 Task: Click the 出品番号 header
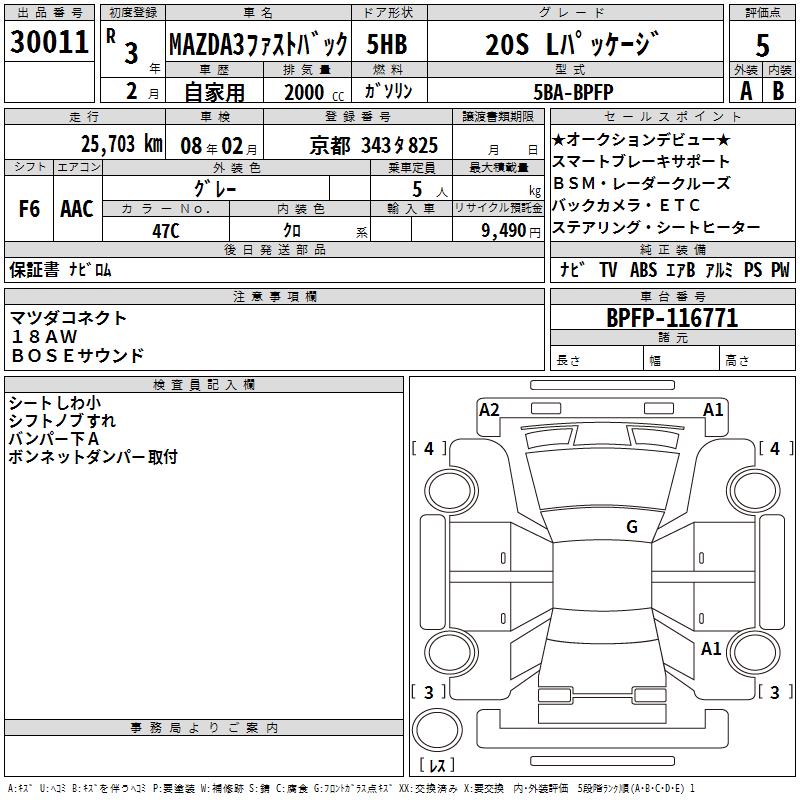pyautogui.click(x=49, y=13)
